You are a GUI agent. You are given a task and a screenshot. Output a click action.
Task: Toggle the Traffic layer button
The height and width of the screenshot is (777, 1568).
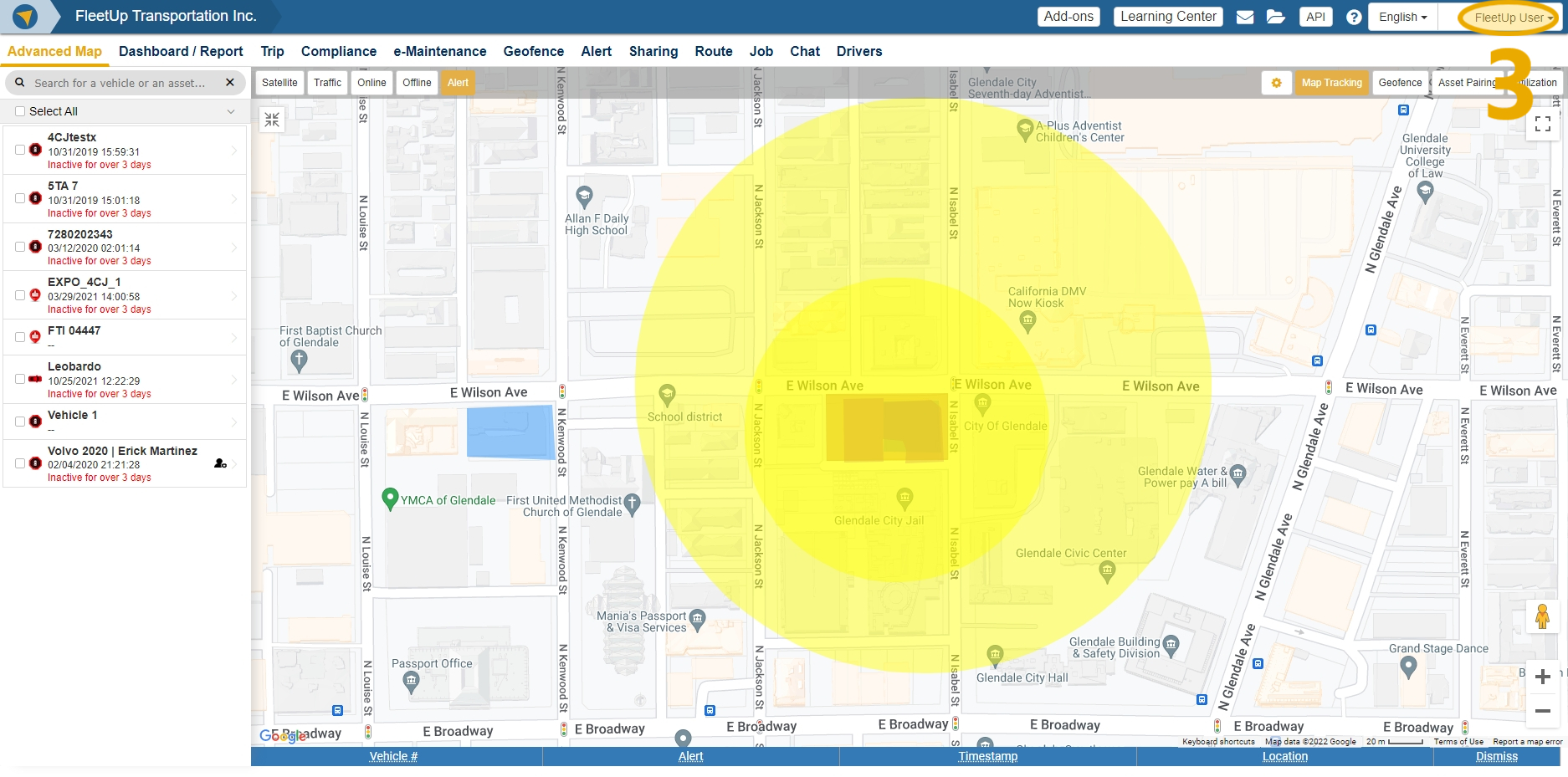coord(327,83)
